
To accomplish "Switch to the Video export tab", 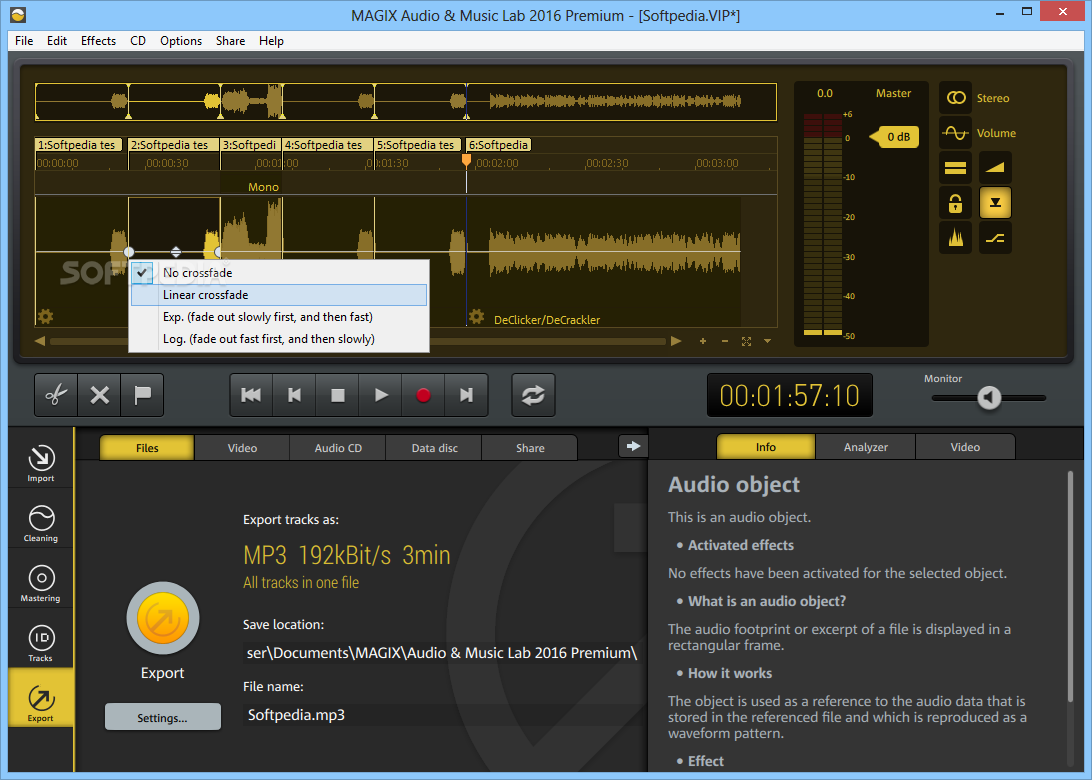I will coord(242,448).
